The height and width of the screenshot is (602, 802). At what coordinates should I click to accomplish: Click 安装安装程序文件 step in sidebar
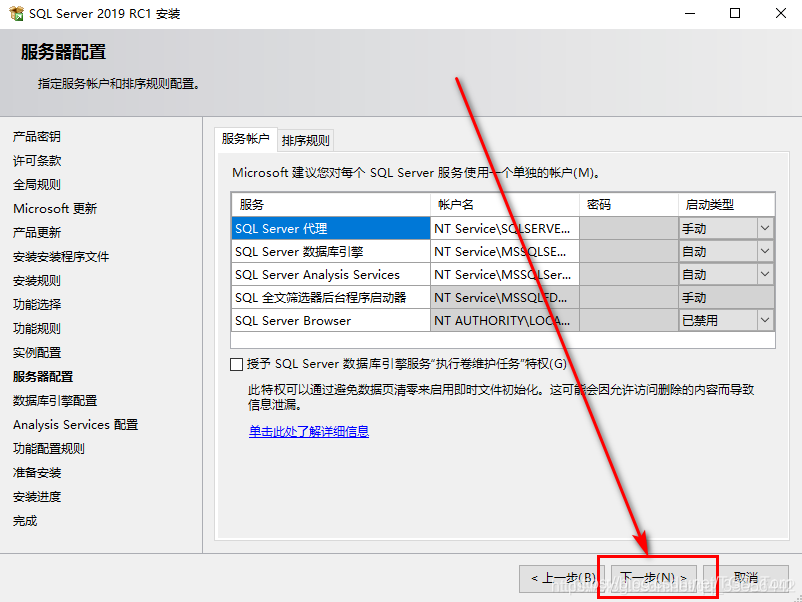point(61,257)
